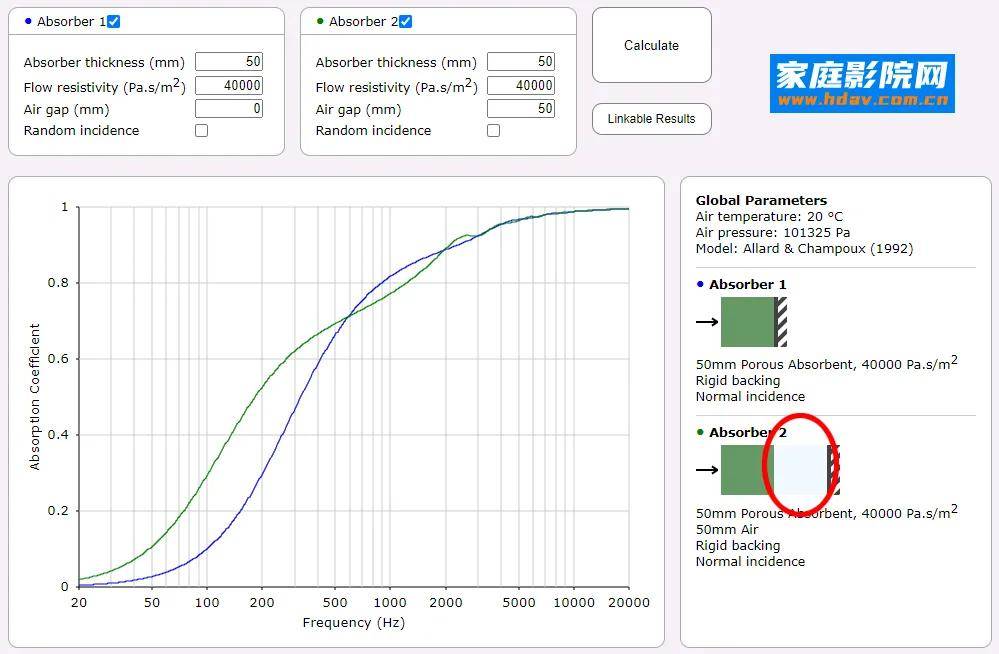Screen dimensions: 999x654
Task: Click Absorber 1 air gap field
Action: [x=229, y=109]
